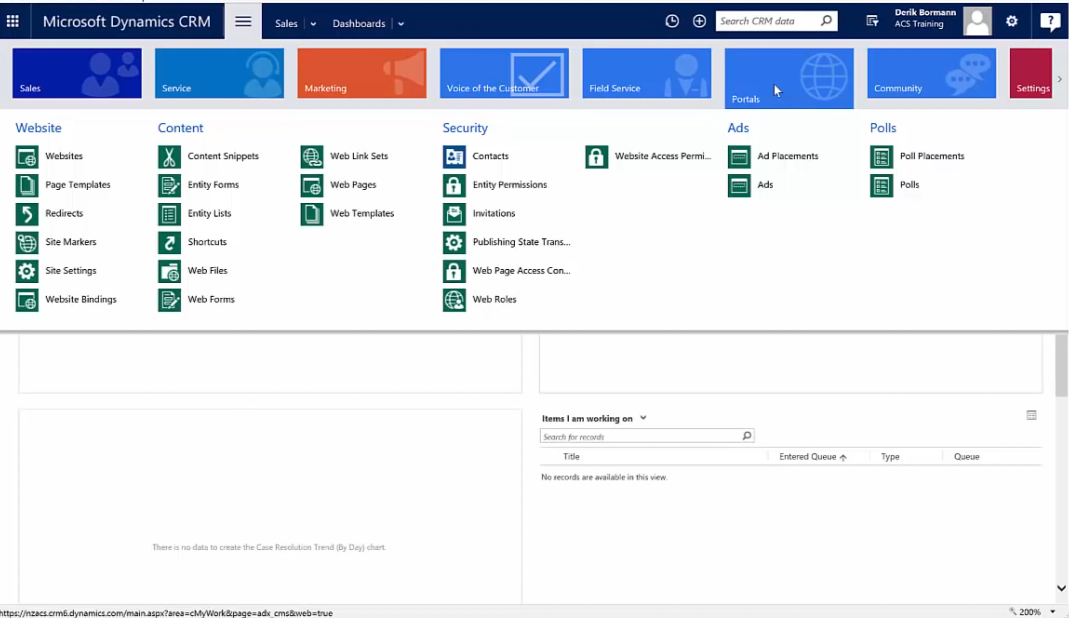This screenshot has height=620, width=1069.
Task: Select Voice of the Customer tile
Action: point(505,73)
